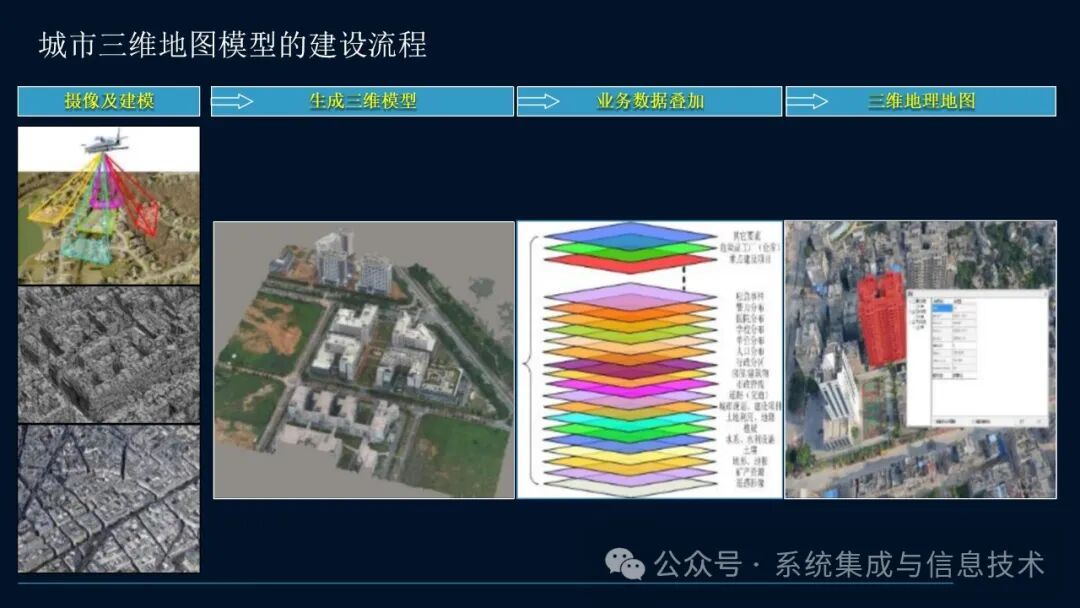Screen dimensions: 1080x608
Task: Click the arrow before 生成三维模型
Action: 233,101
